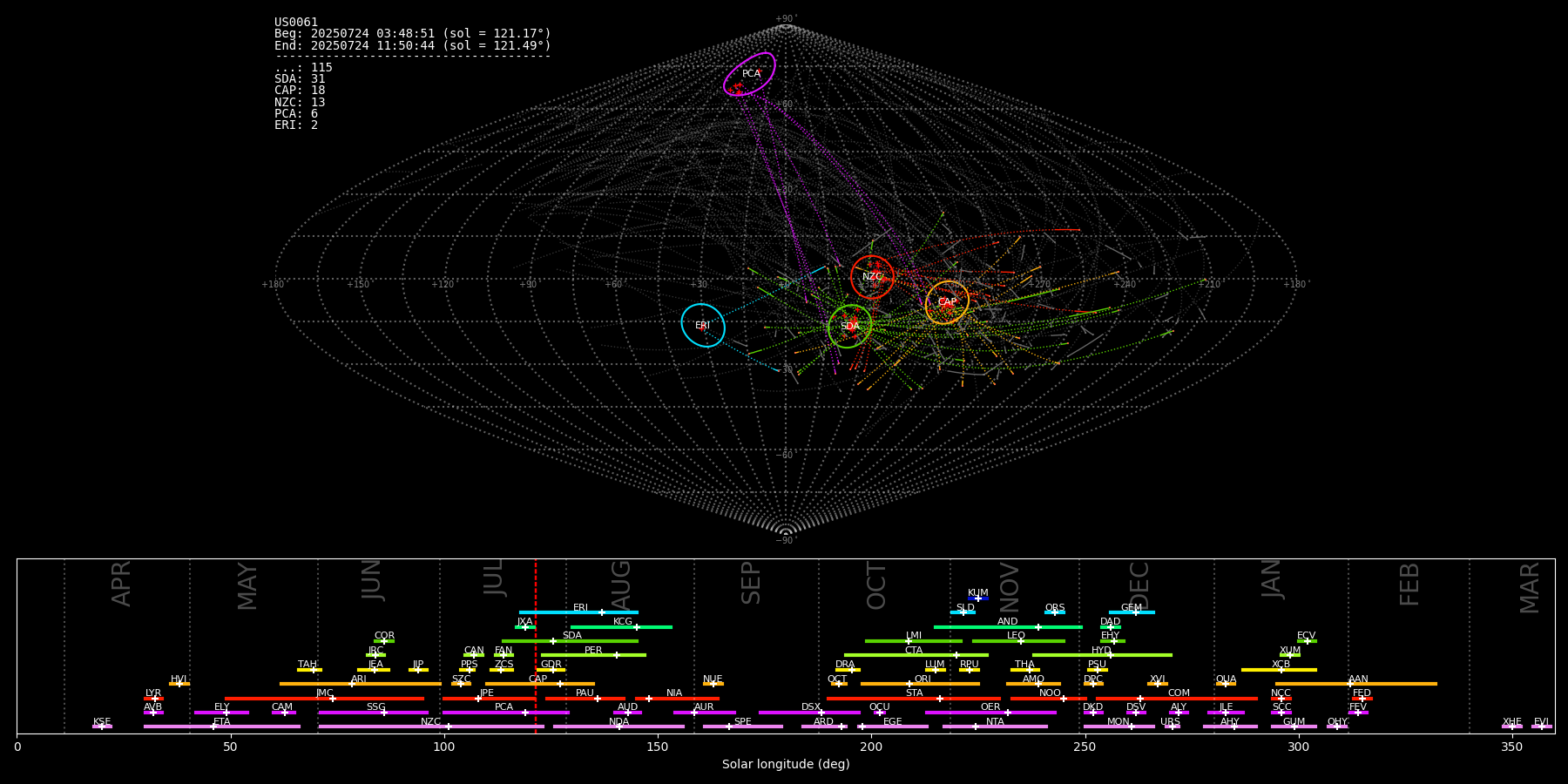Click the OER shower bar in timeline
Viewport: 1568px width, 784px height.
990,713
